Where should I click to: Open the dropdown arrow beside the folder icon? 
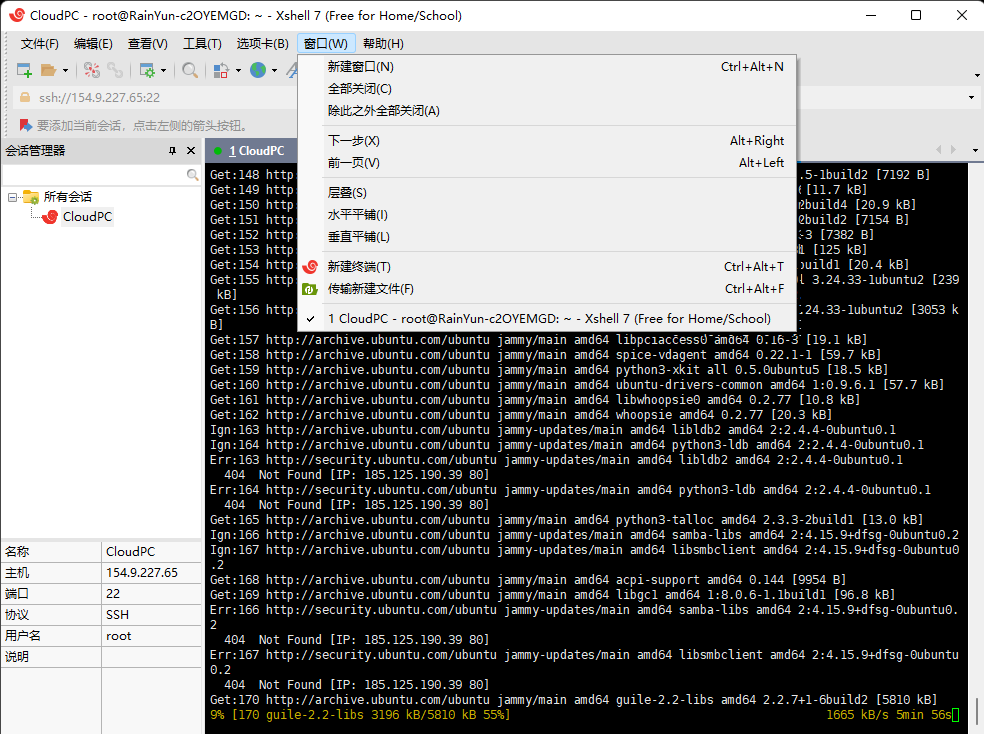(x=65, y=70)
